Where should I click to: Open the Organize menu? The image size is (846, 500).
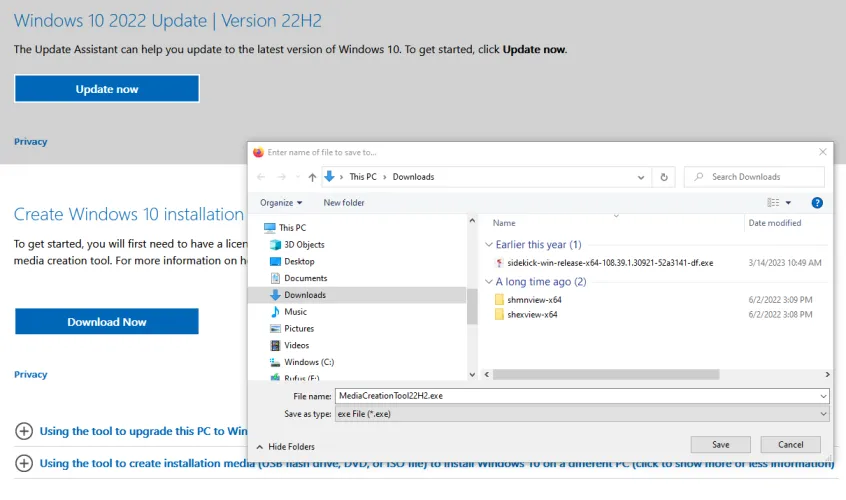[281, 203]
